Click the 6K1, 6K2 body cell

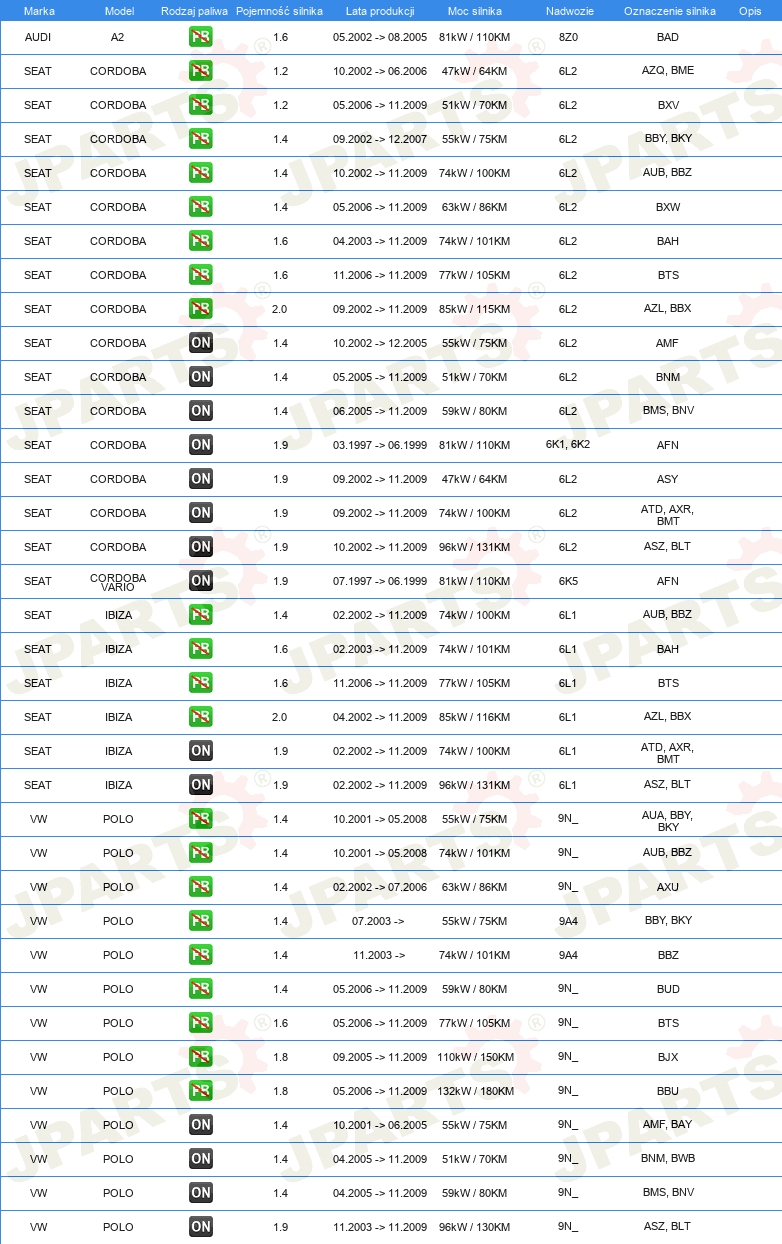coord(568,444)
